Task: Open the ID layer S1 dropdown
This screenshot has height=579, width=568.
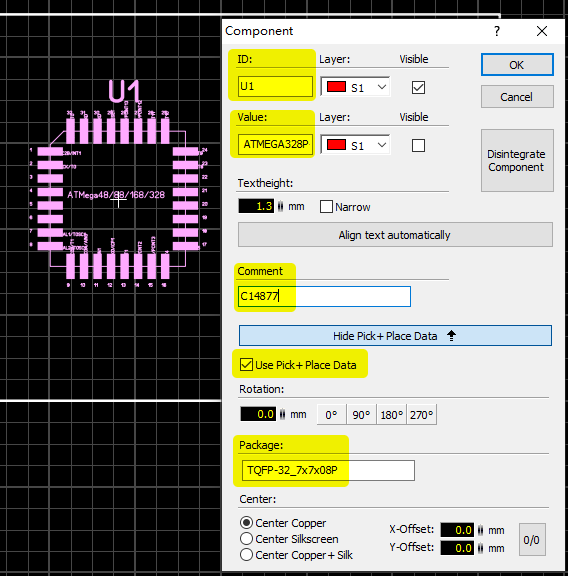Action: point(355,87)
